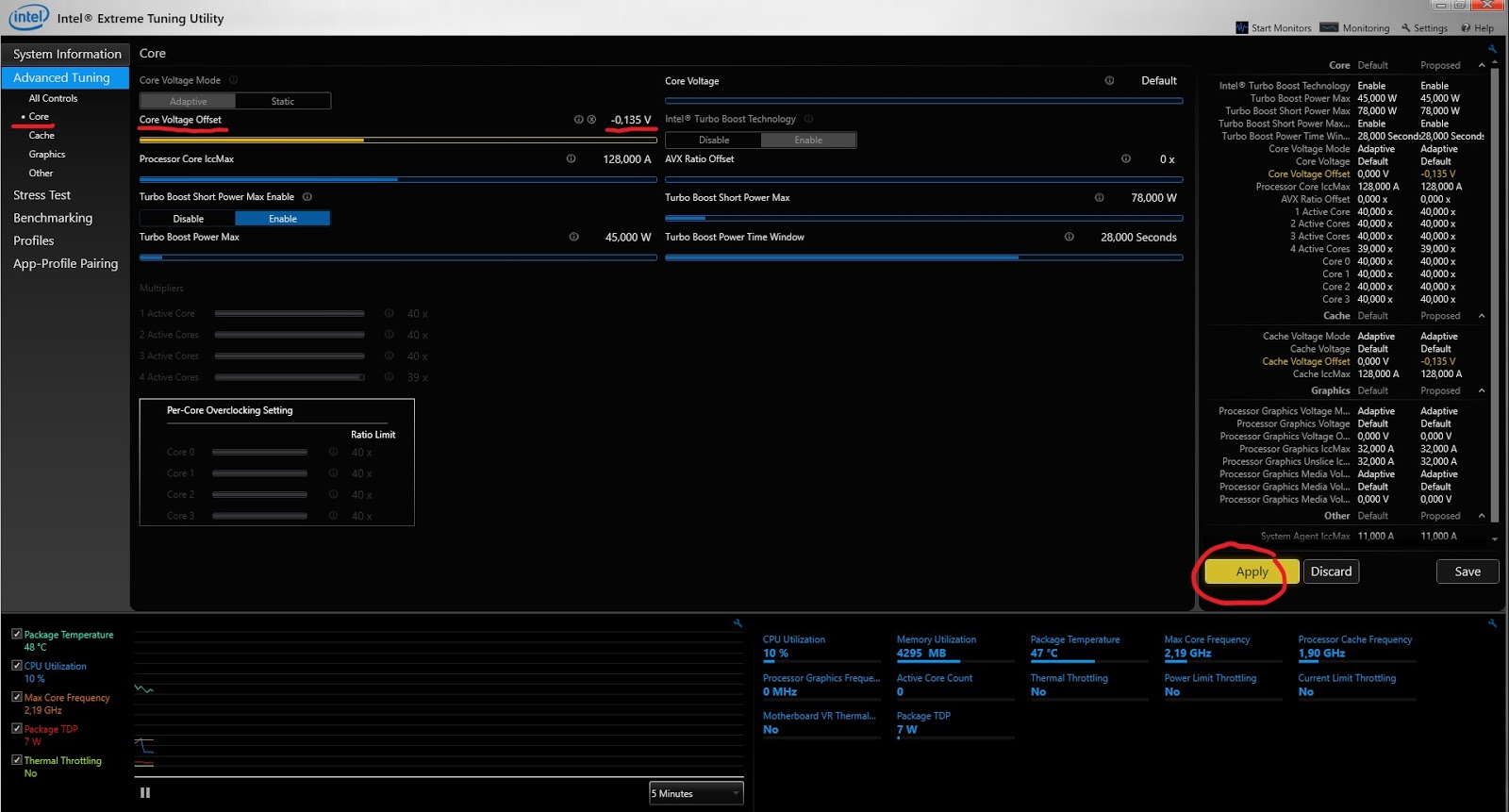Set Core Voltage Mode to Static

(283, 101)
